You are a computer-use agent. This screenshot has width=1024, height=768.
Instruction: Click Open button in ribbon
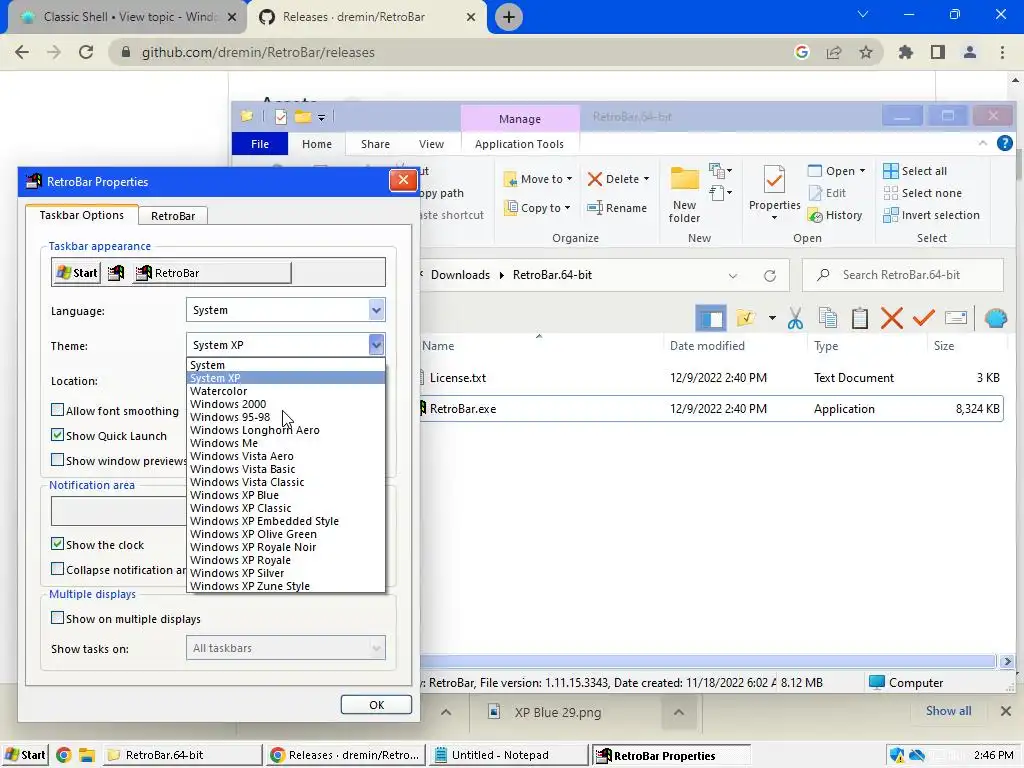click(x=837, y=171)
